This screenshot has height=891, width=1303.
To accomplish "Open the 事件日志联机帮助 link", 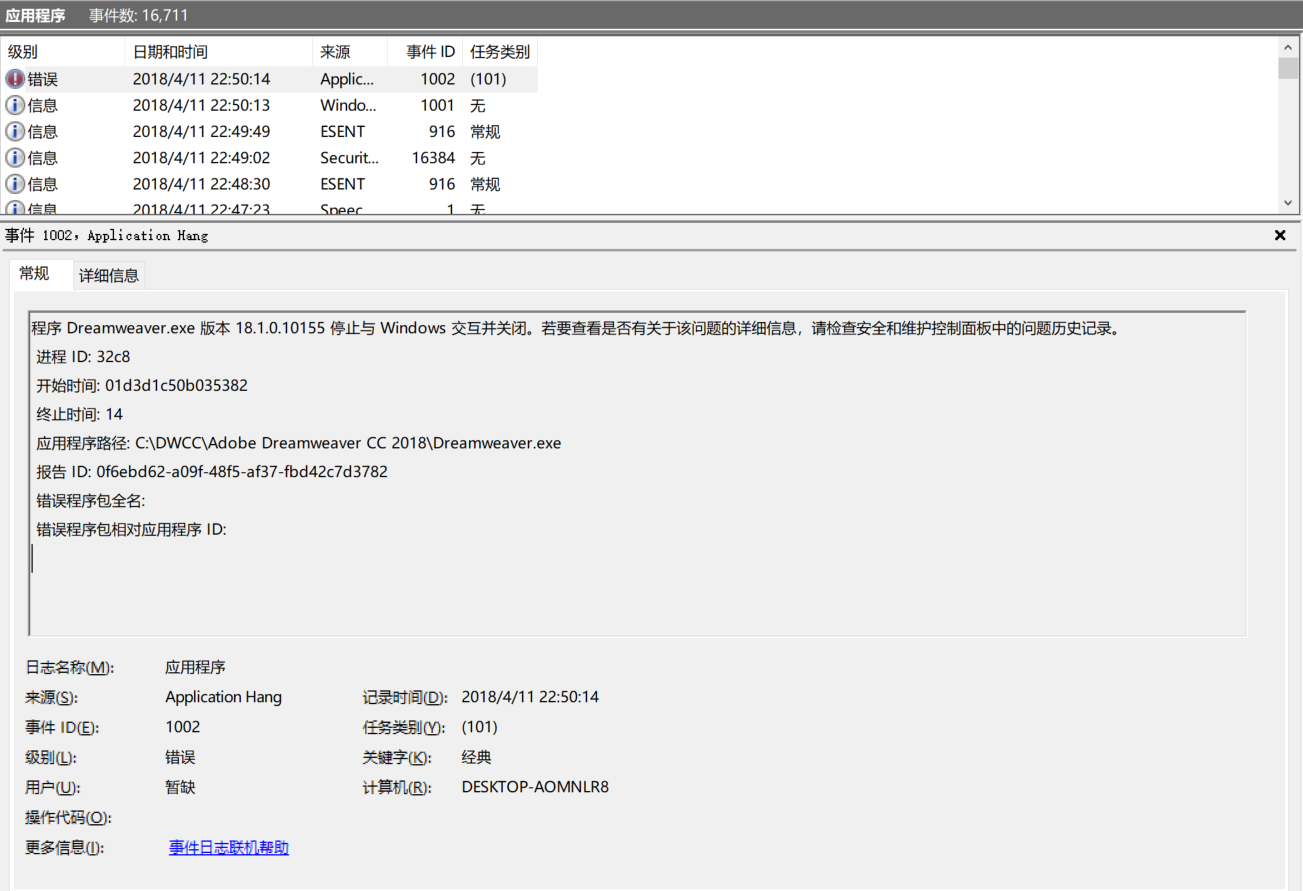I will point(229,848).
